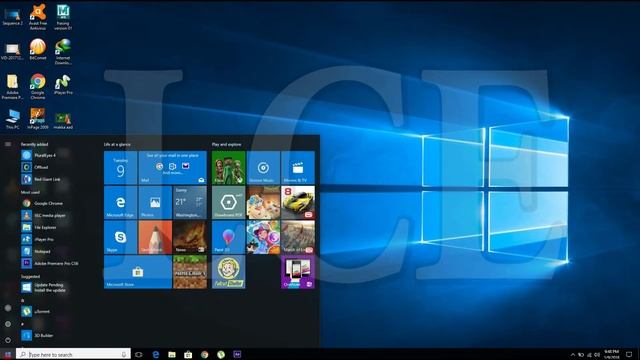Screen dimensions: 640x360
Task: Open Google Chrome desktop shortcut
Action: click(x=38, y=87)
